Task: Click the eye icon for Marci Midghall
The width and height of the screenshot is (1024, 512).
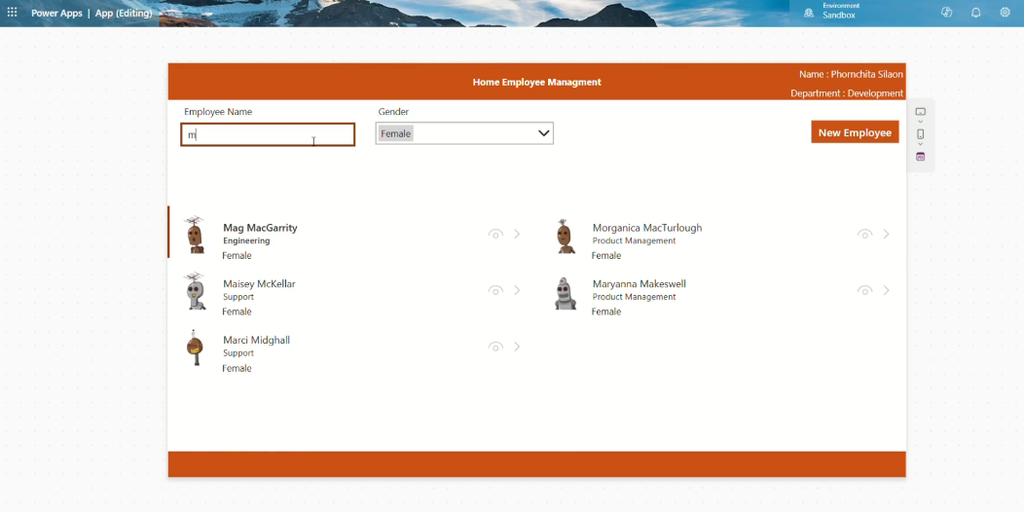Action: click(x=496, y=346)
